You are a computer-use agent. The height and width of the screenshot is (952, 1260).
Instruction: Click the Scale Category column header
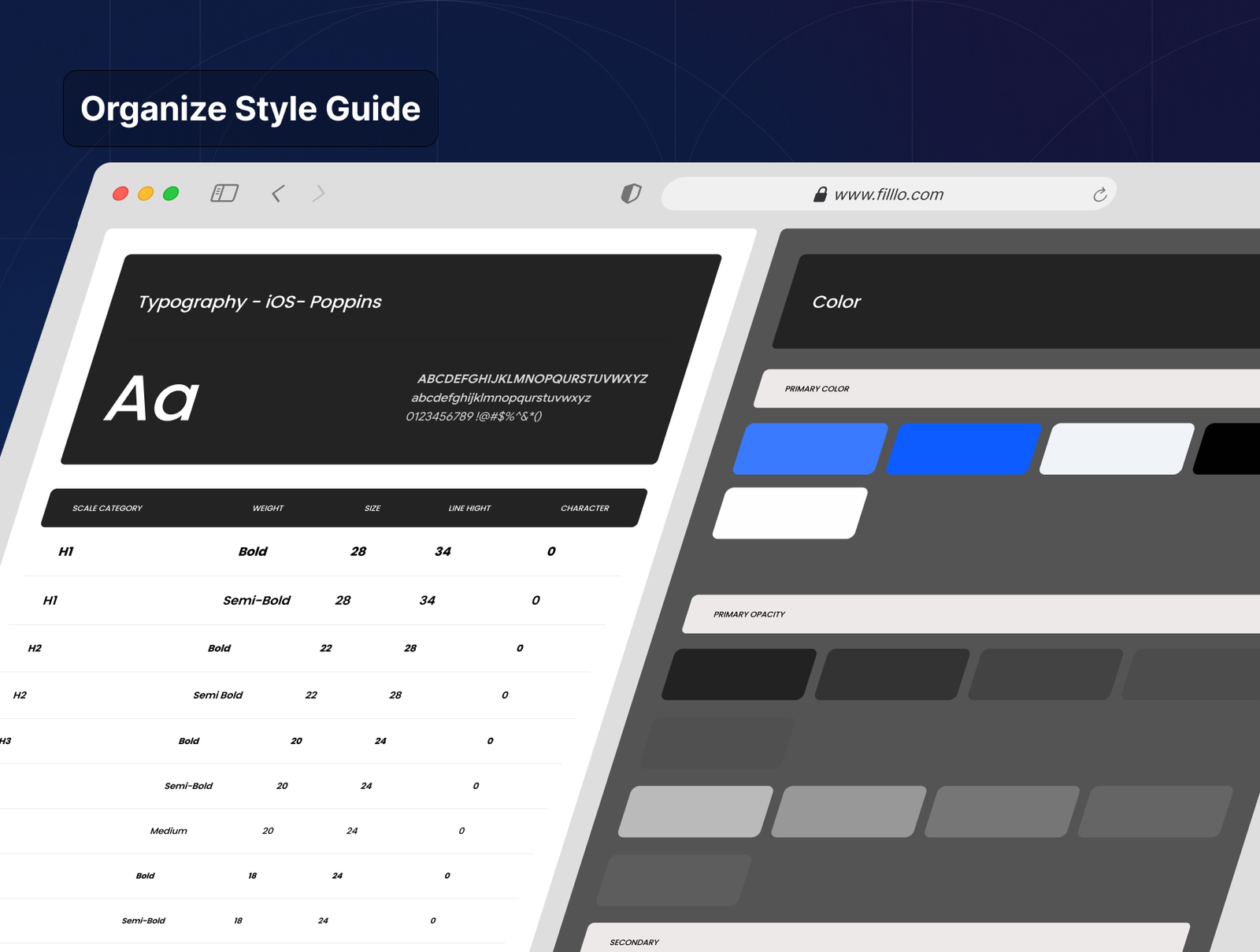[x=107, y=508]
